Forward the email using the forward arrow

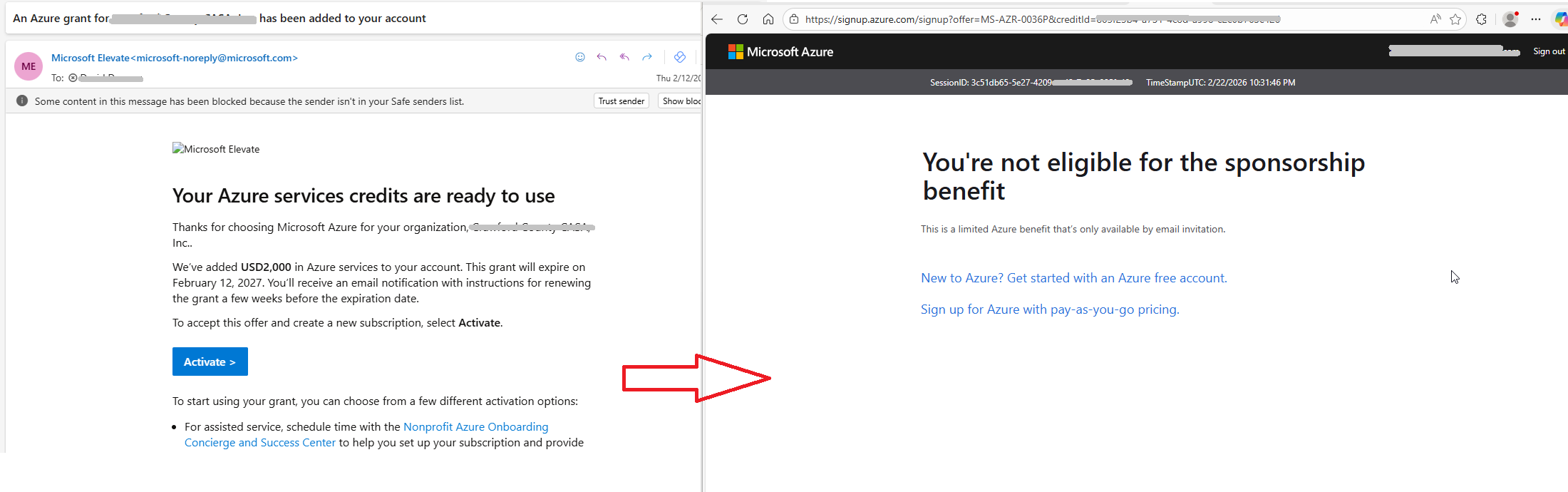647,57
